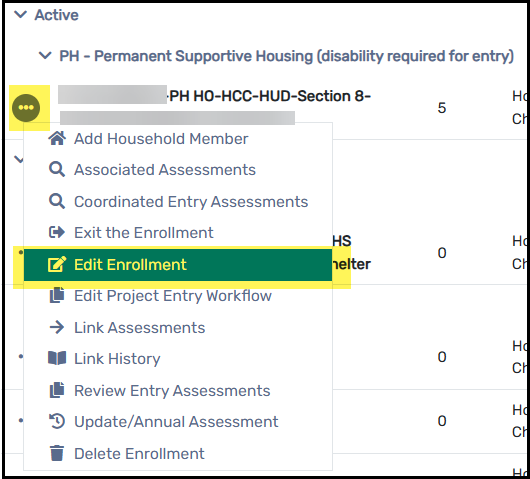Select Update/Annual Assessment option

pos(178,422)
